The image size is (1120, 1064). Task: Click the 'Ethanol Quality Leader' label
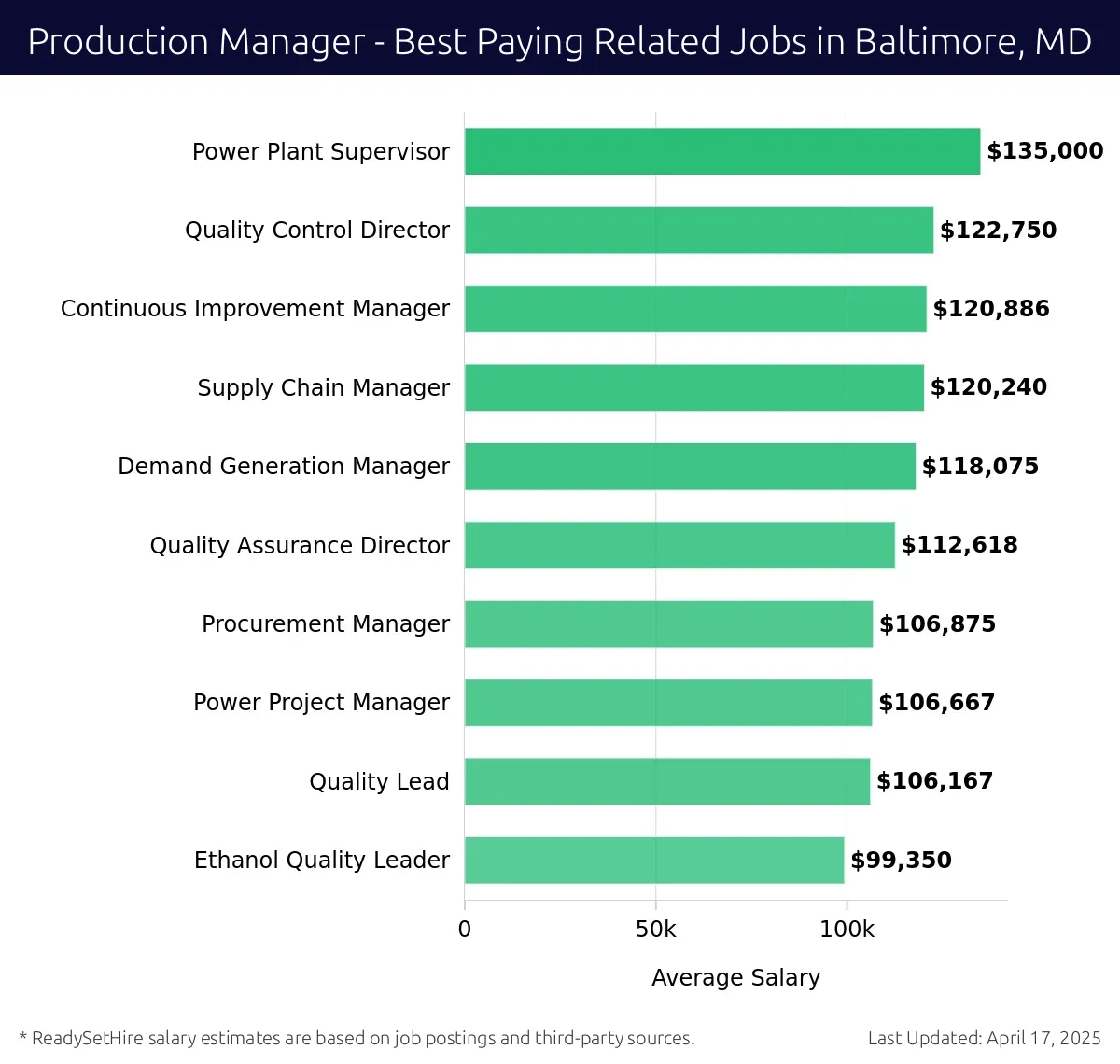(x=322, y=861)
